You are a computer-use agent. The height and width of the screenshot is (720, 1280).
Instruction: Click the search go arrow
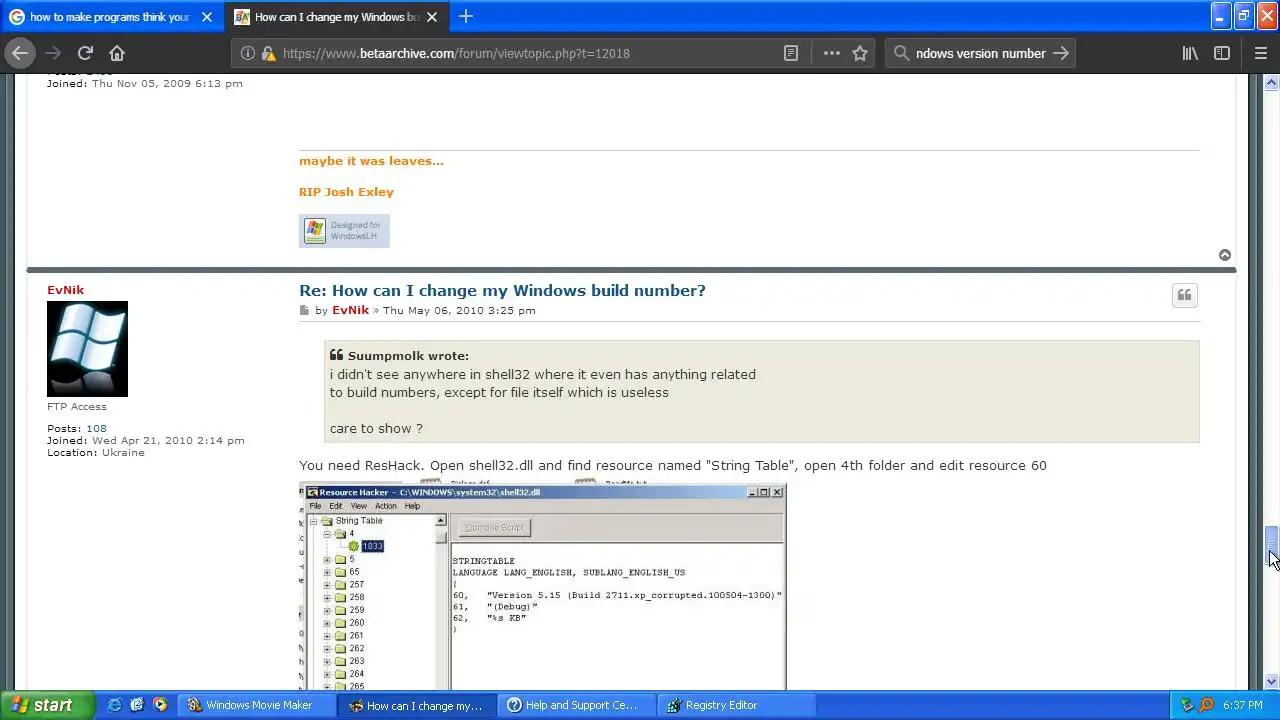coord(1061,53)
